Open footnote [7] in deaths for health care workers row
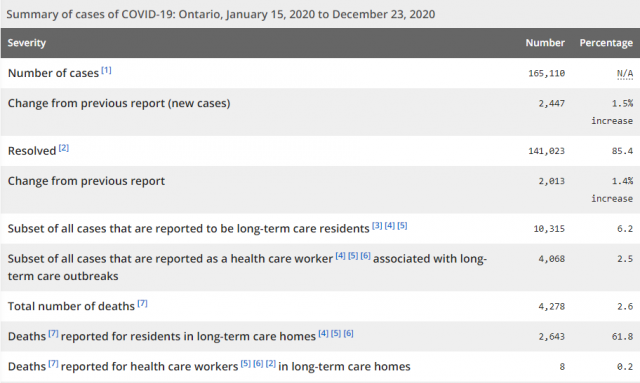 click(53, 363)
